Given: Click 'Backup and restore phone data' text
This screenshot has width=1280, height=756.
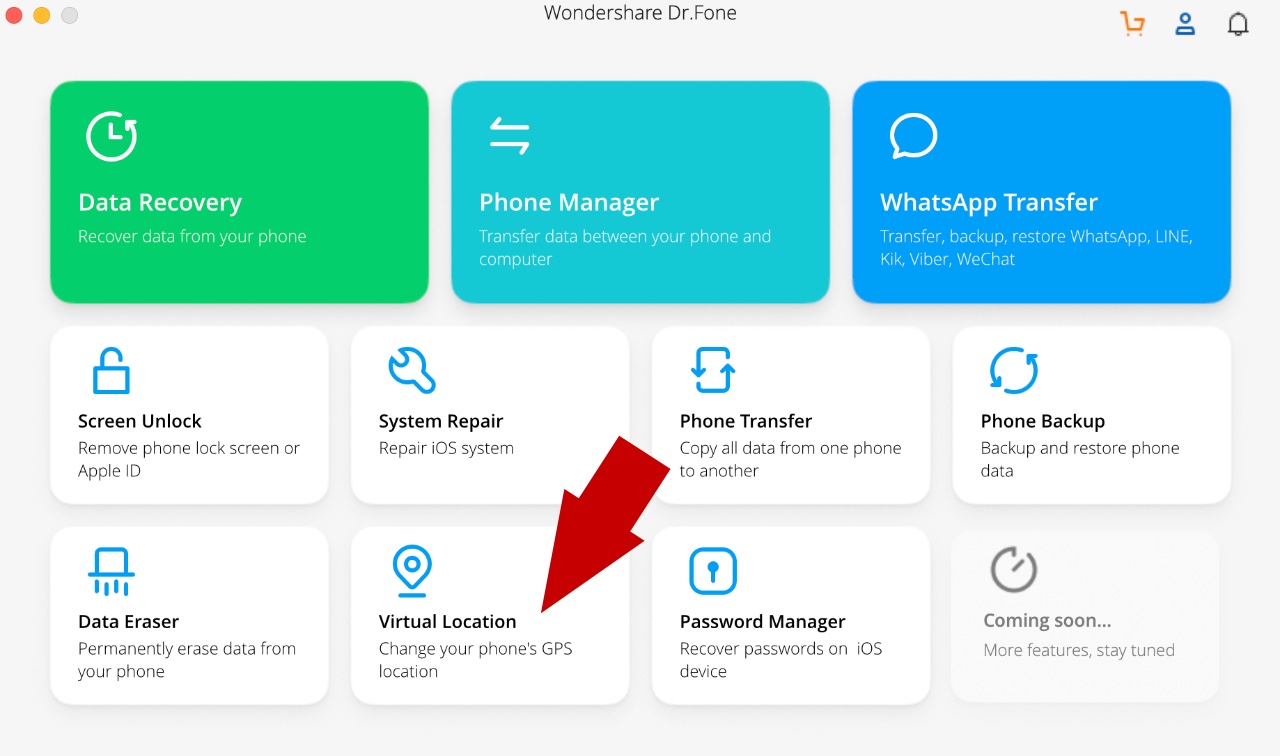Looking at the screenshot, I should tap(1080, 459).
